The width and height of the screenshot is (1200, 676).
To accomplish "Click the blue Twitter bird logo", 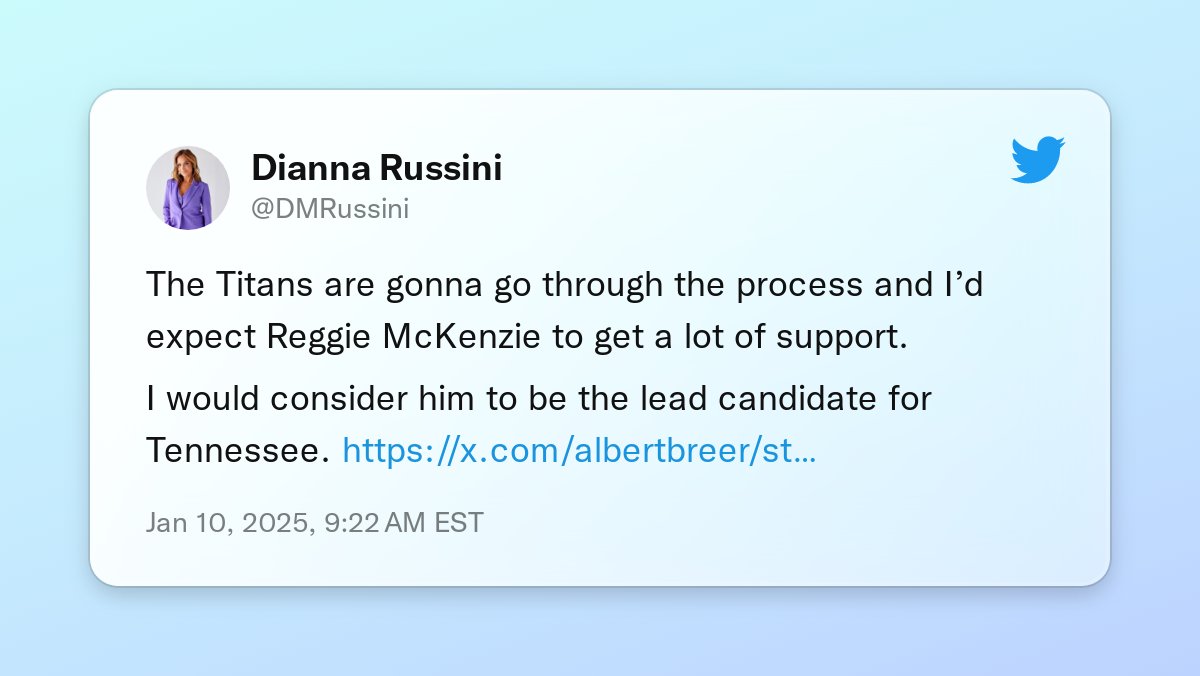I will coord(1037,160).
